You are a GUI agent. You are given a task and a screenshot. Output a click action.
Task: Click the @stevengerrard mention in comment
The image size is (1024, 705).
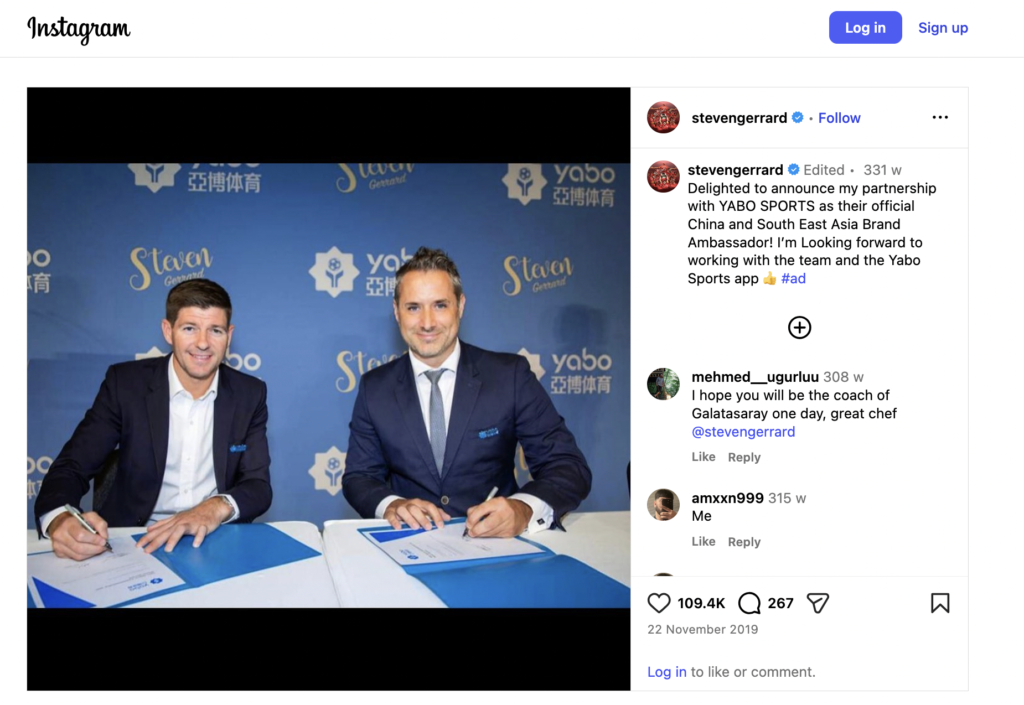point(743,431)
